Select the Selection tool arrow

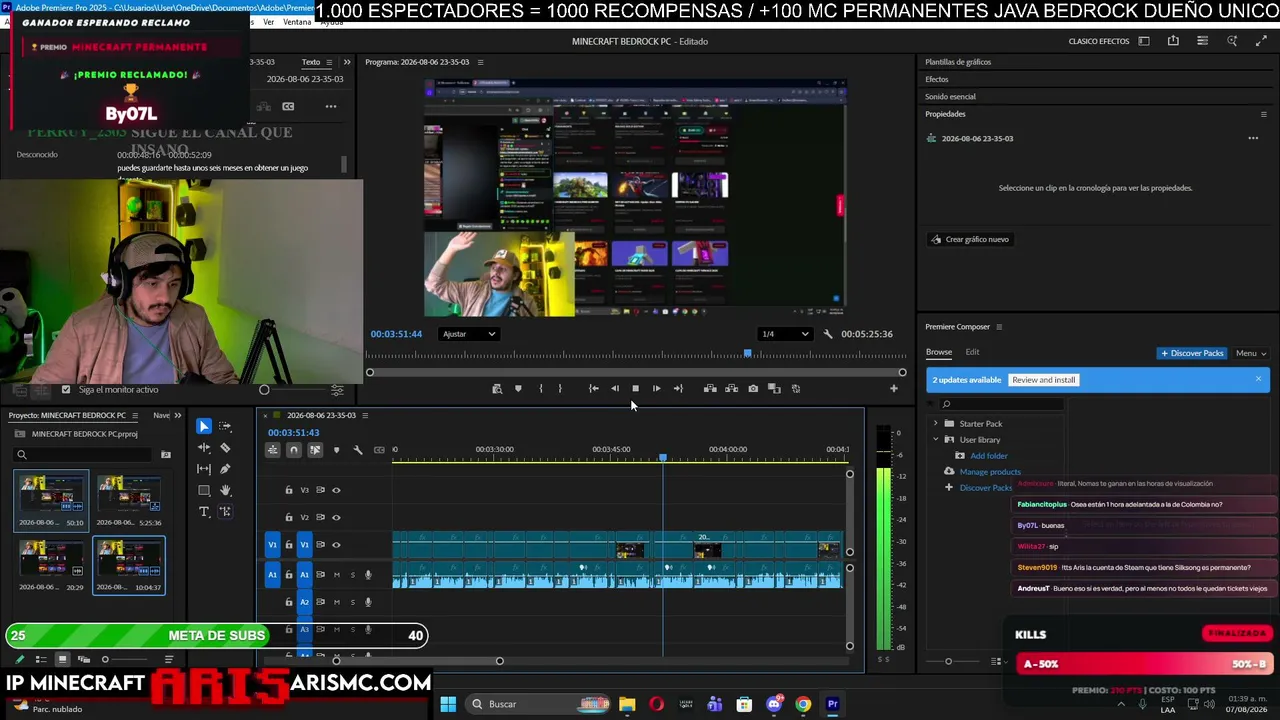204,426
